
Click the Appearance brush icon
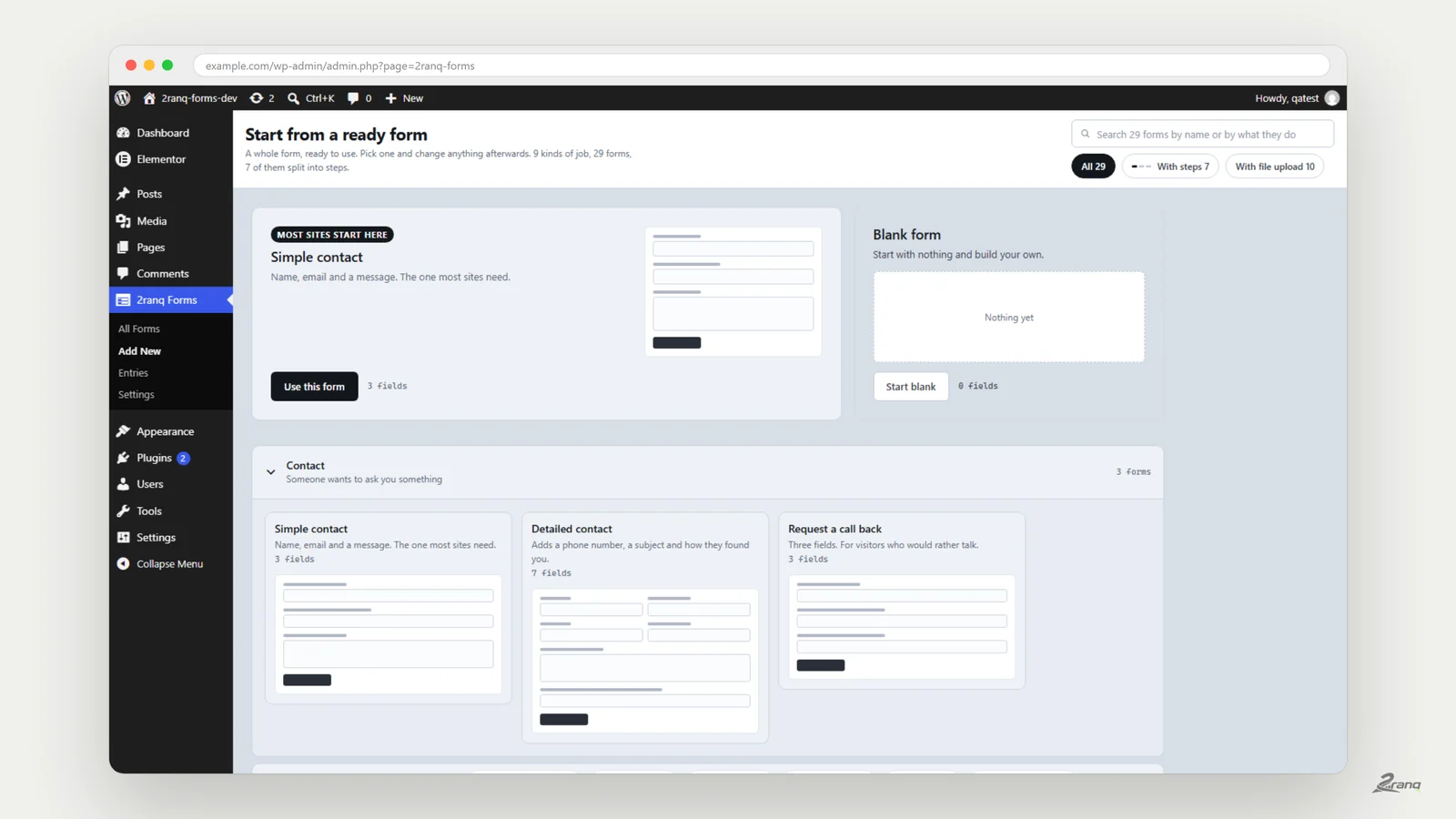tap(124, 431)
